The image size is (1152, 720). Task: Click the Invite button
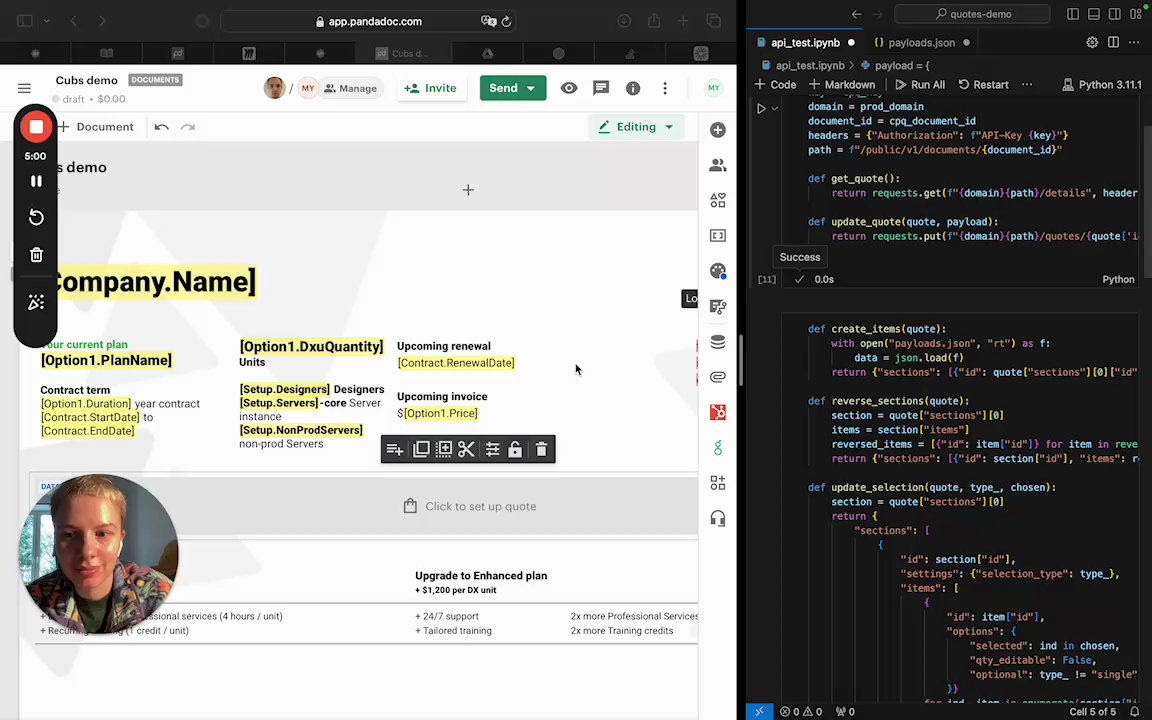coord(431,88)
